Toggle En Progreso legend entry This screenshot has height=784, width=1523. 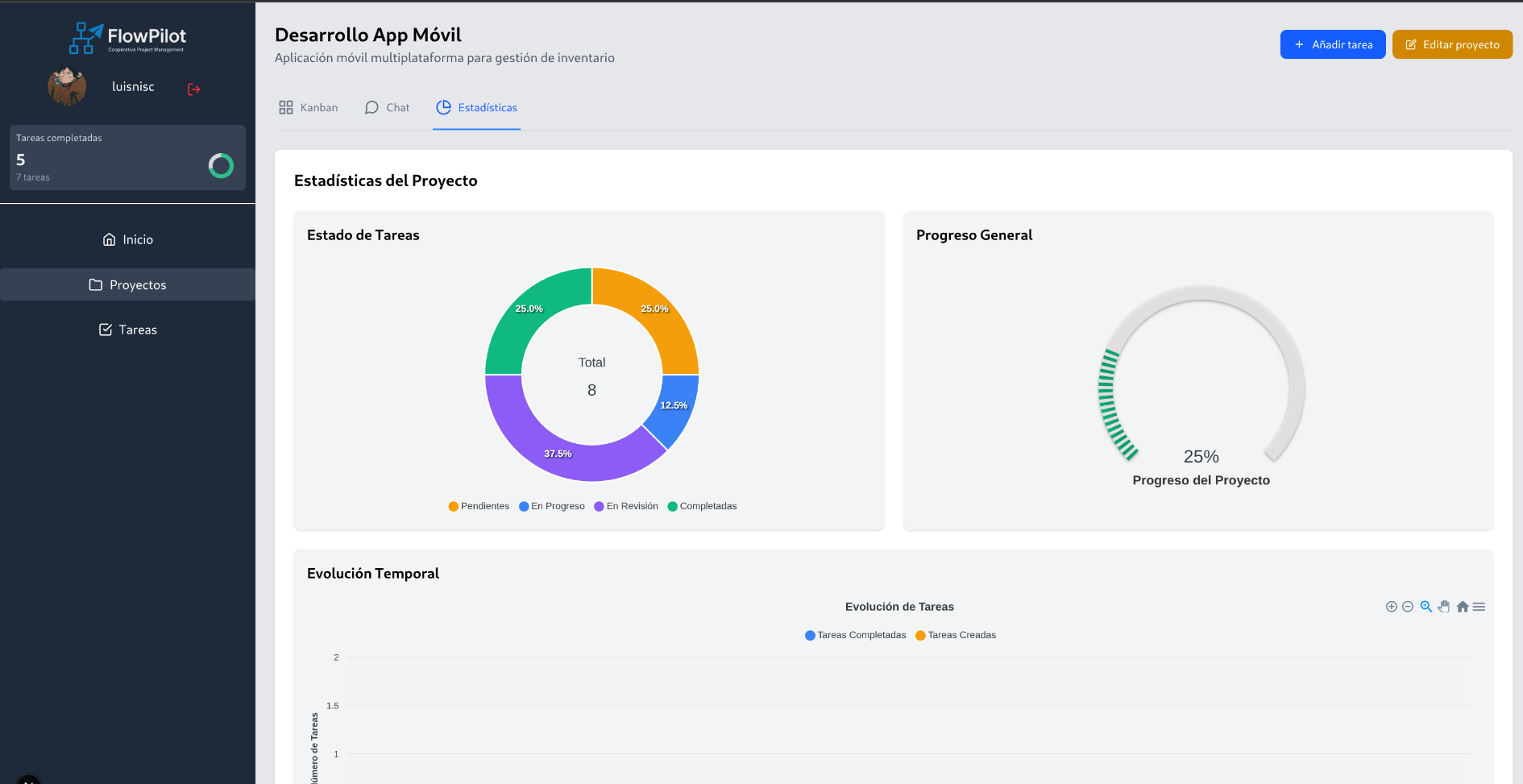(552, 506)
